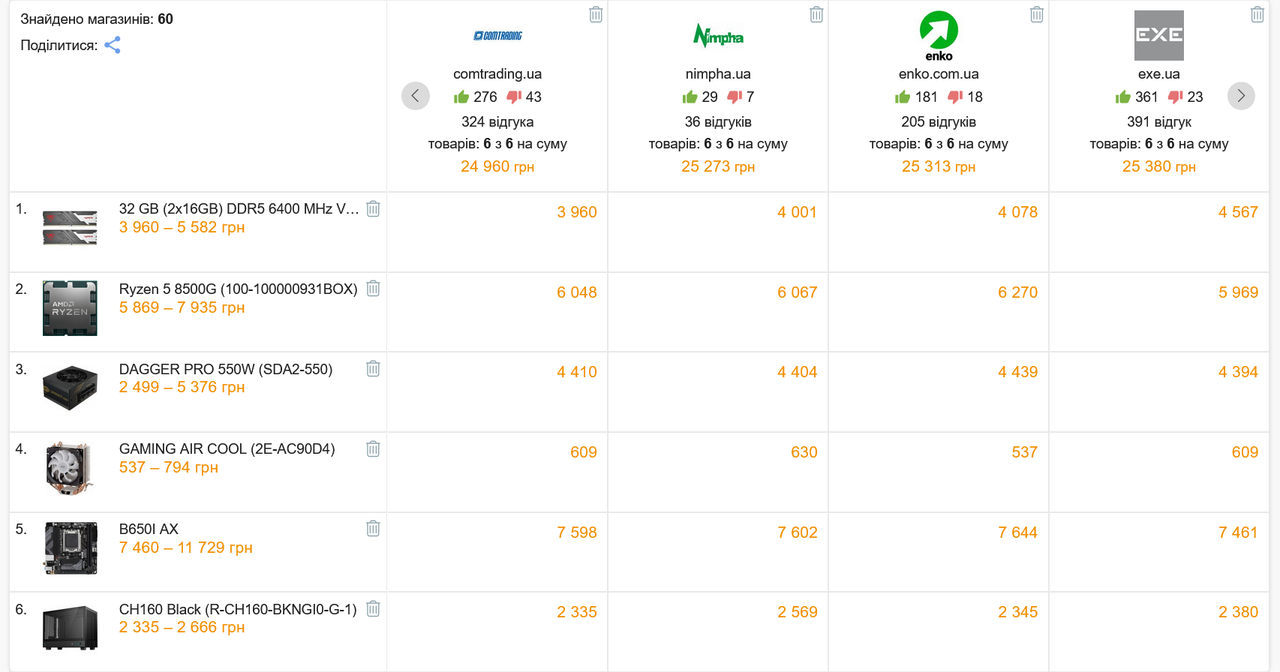This screenshot has height=672, width=1280.
Task: Open Ryzen 5 8500G product link
Action: click(238, 289)
